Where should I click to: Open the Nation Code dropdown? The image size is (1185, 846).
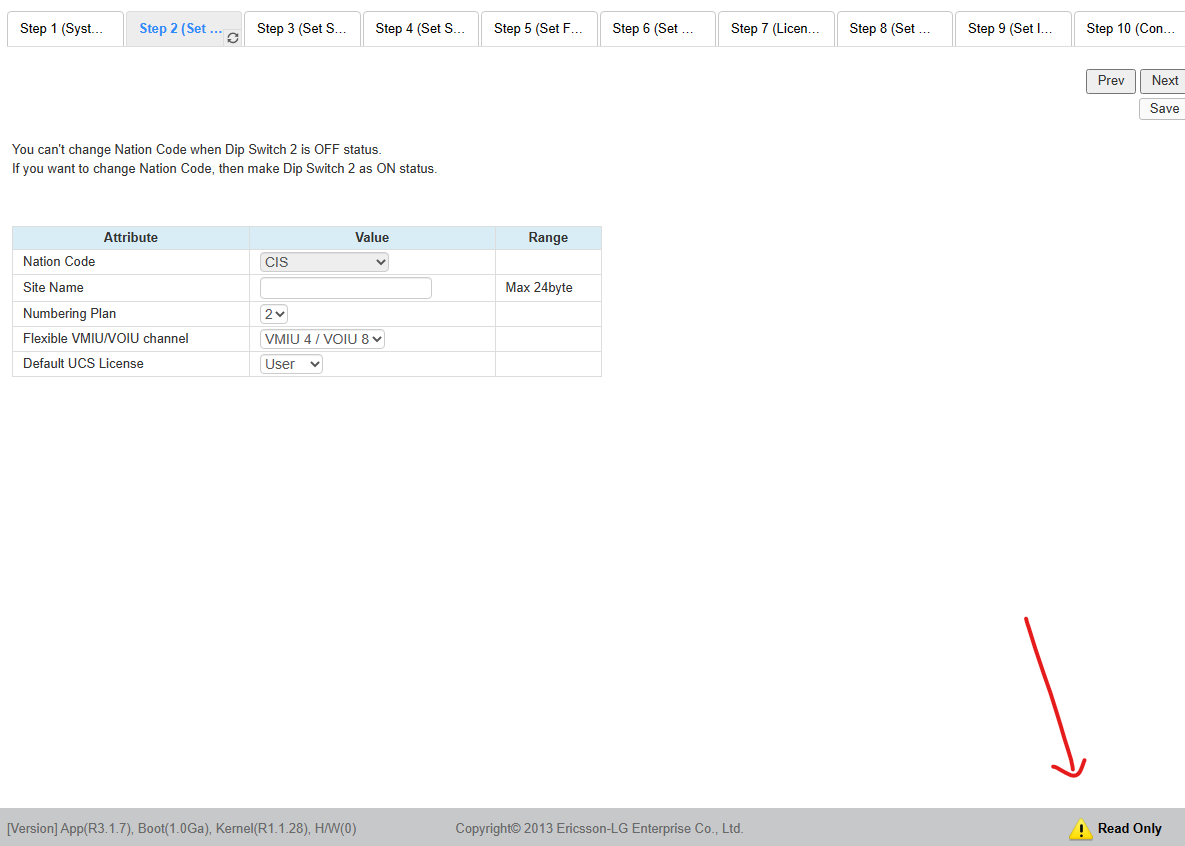pyautogui.click(x=324, y=262)
